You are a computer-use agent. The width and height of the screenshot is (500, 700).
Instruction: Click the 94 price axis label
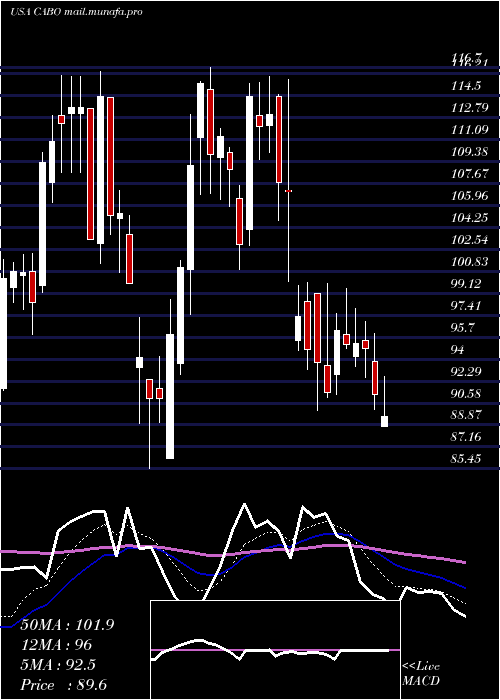point(459,350)
